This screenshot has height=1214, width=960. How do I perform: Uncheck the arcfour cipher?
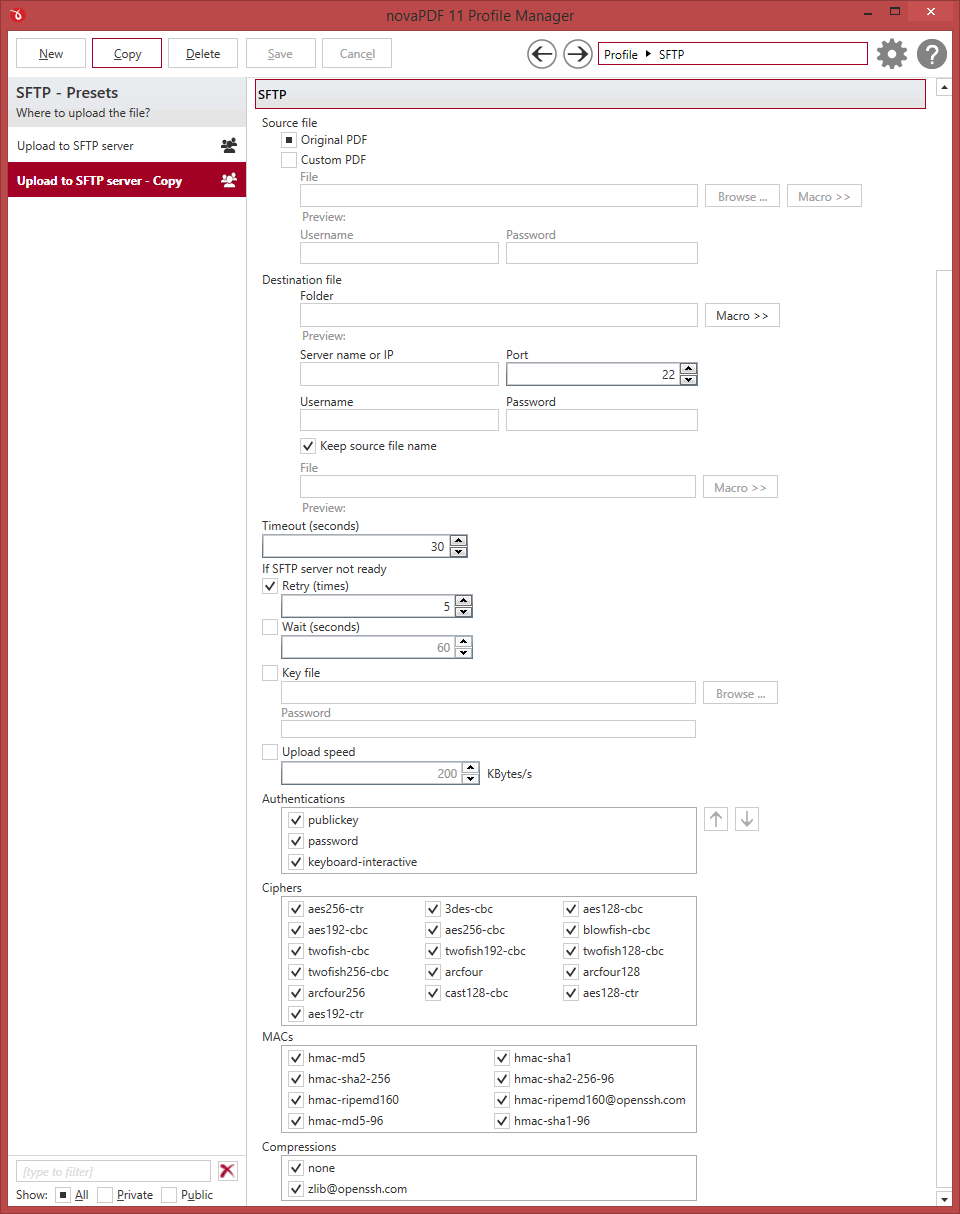coord(433,972)
